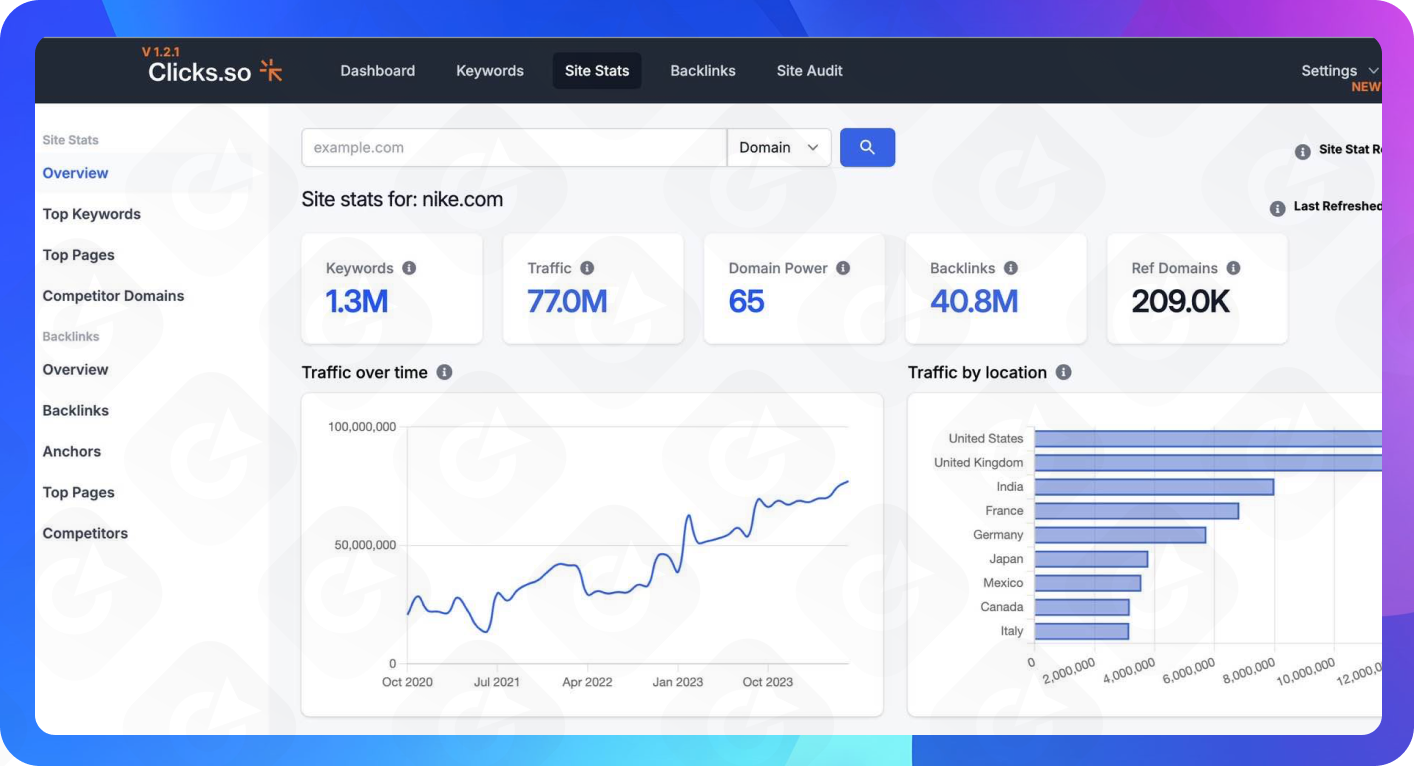This screenshot has height=766, width=1414.
Task: Click the V 1.2.1 version label
Action: (x=161, y=51)
